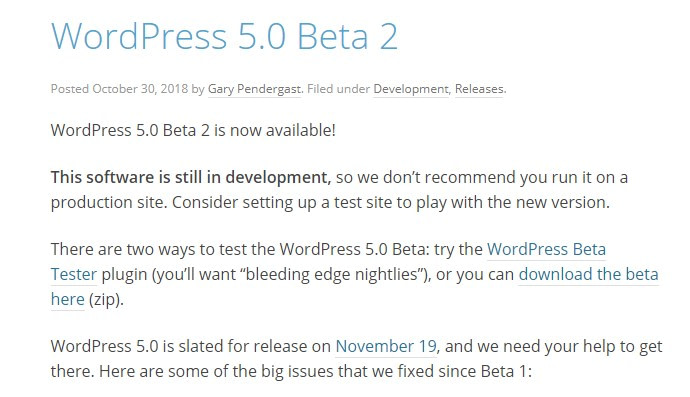The height and width of the screenshot is (397, 690).
Task: Click the October 30, 2018 post date
Action: tap(140, 89)
